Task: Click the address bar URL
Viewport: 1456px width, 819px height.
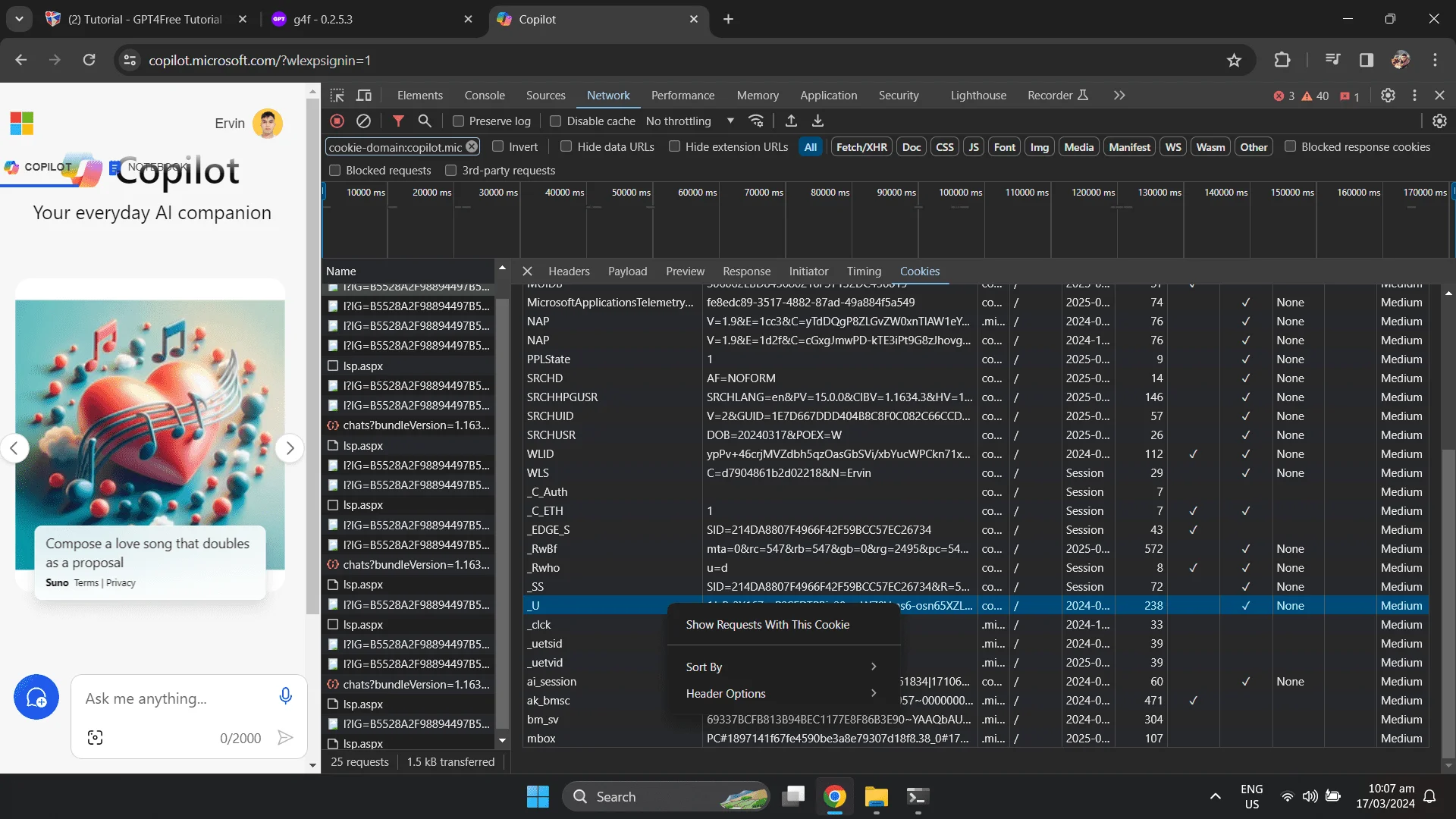Action: (x=260, y=60)
